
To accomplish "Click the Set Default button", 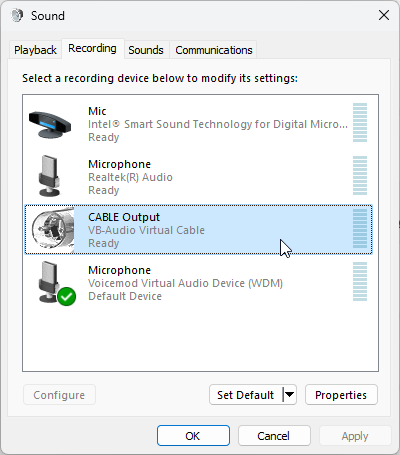I will coord(246,395).
